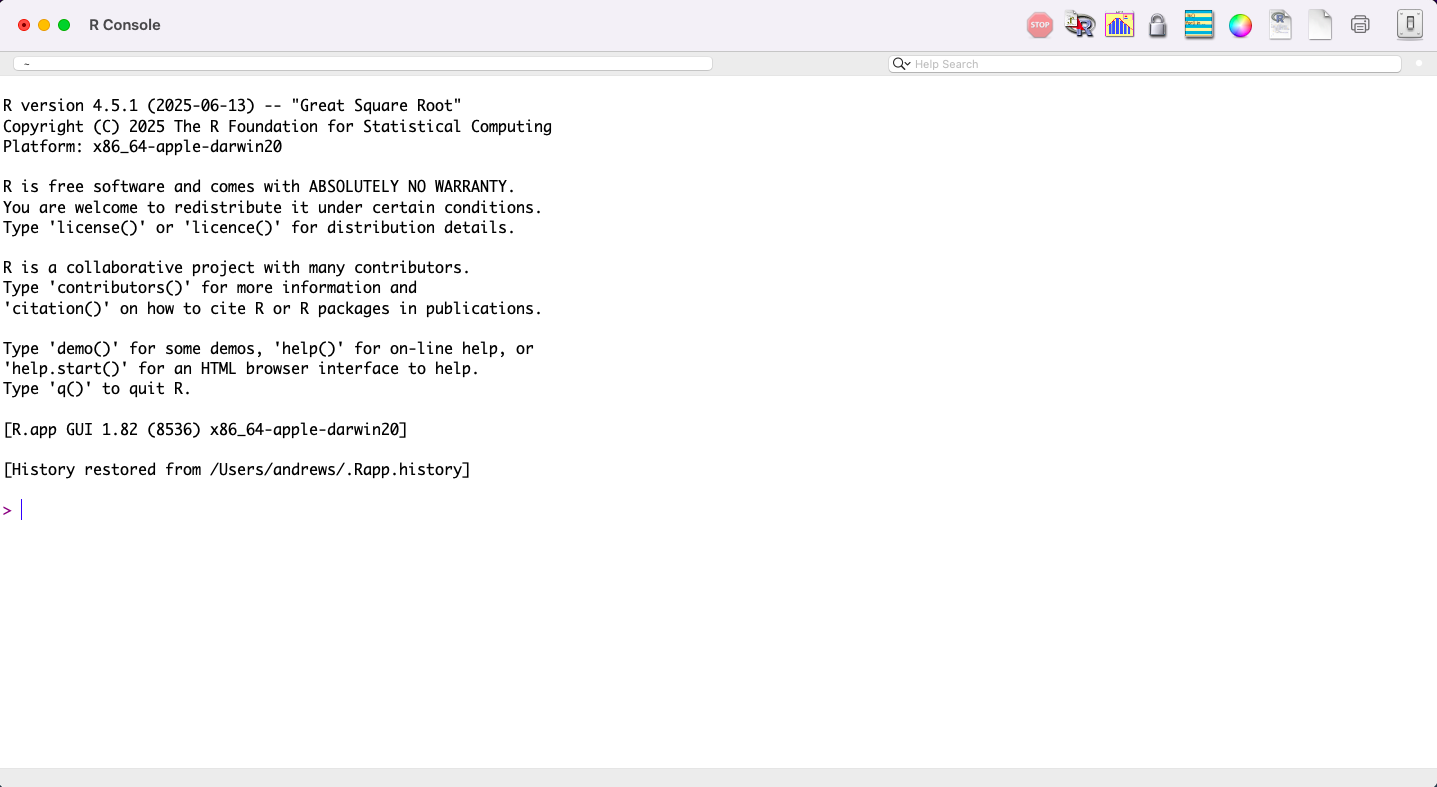Open an R document in the editor
The image size is (1437, 787).
click(x=1280, y=25)
